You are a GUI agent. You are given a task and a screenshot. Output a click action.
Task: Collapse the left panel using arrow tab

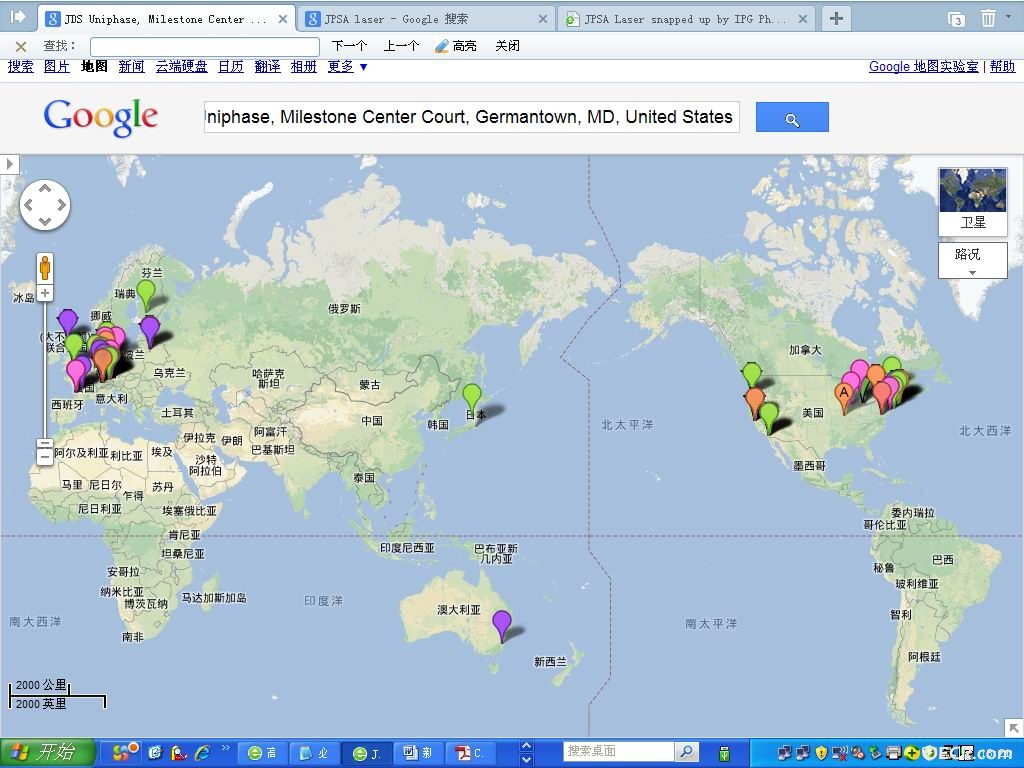(10, 164)
